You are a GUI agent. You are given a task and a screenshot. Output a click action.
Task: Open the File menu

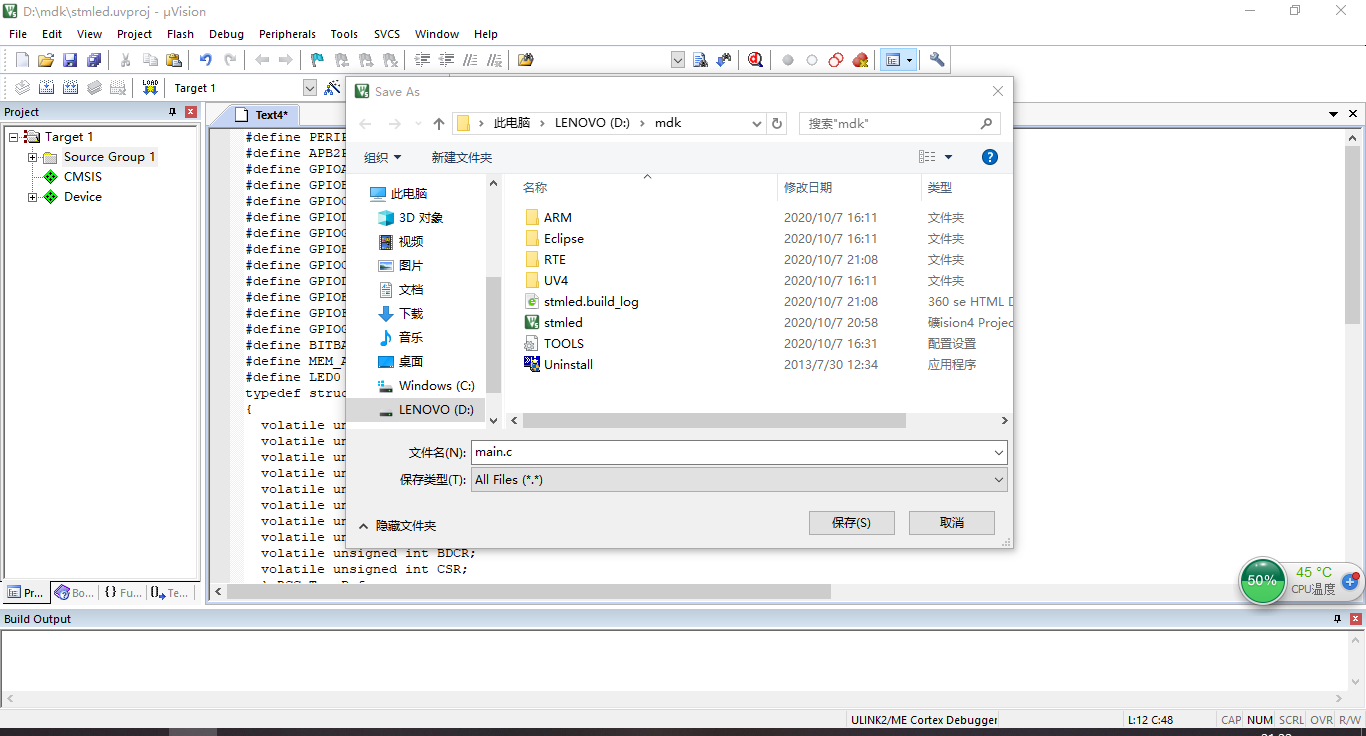point(18,34)
